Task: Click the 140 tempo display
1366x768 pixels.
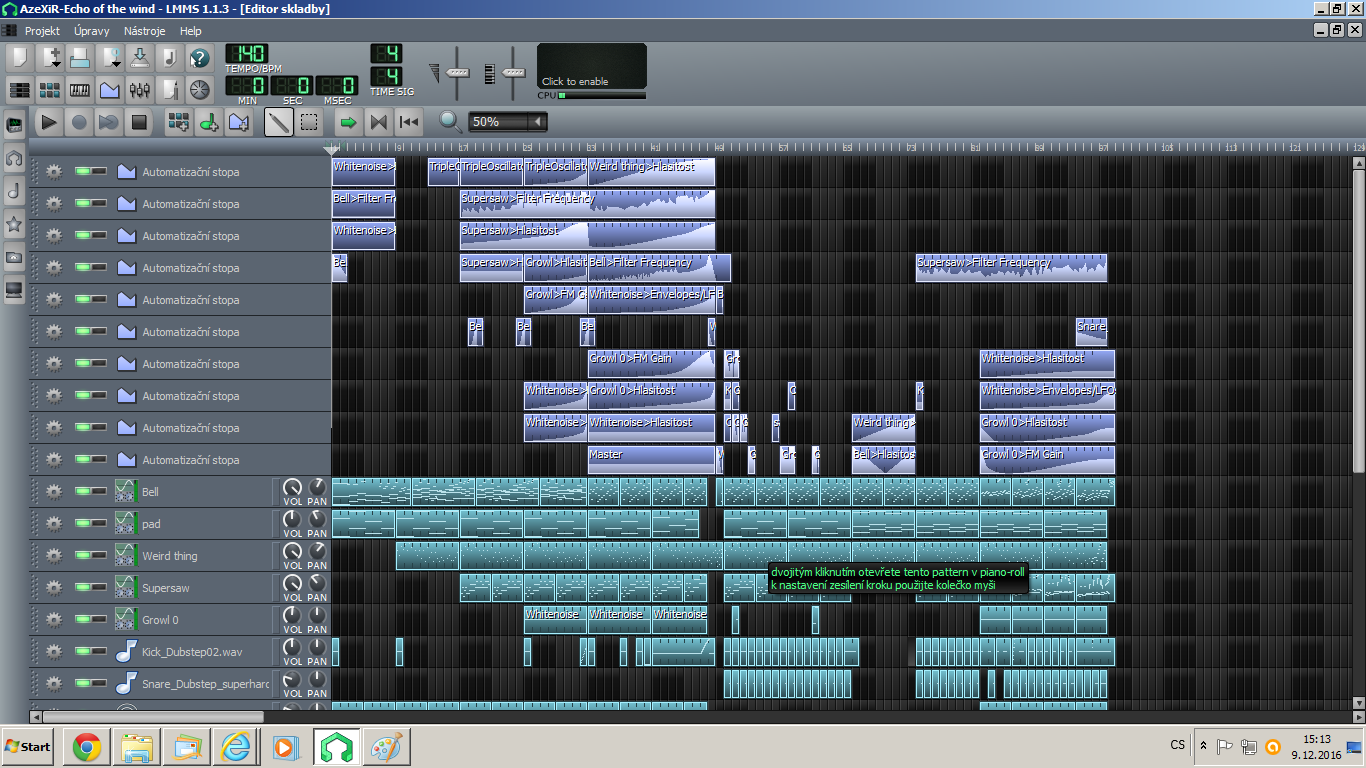Action: pos(246,53)
